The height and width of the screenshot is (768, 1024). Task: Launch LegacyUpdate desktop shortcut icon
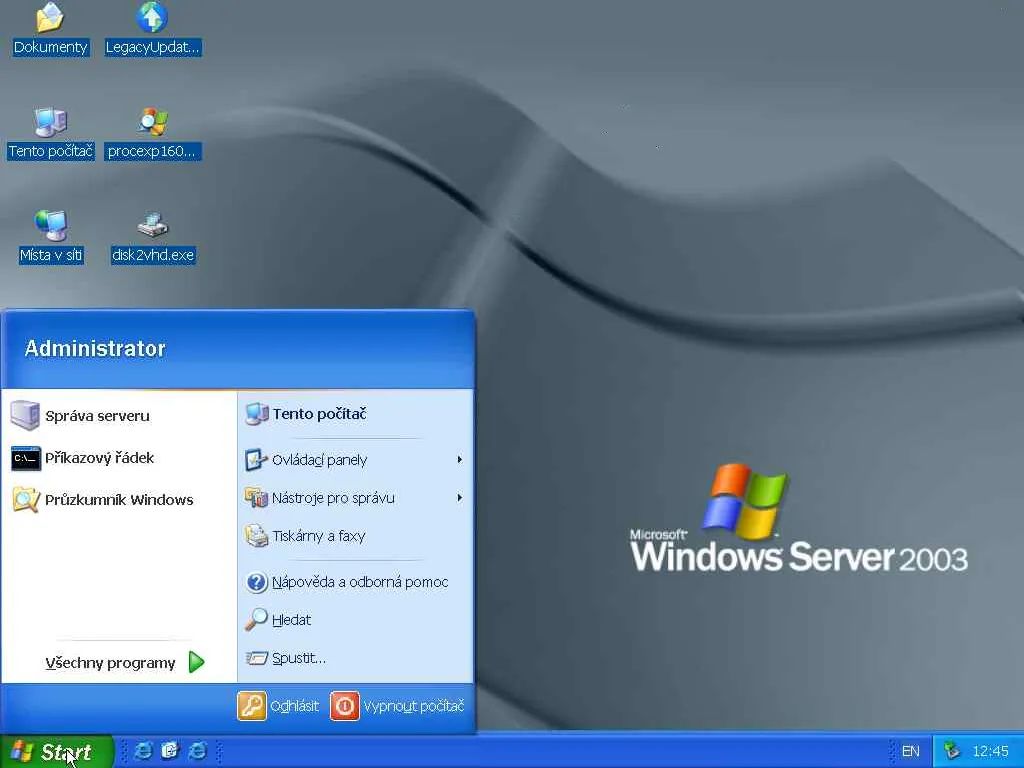click(152, 29)
